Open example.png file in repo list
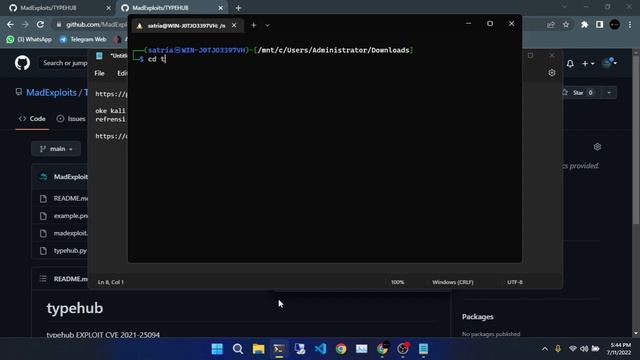The image size is (640, 360). (71, 216)
